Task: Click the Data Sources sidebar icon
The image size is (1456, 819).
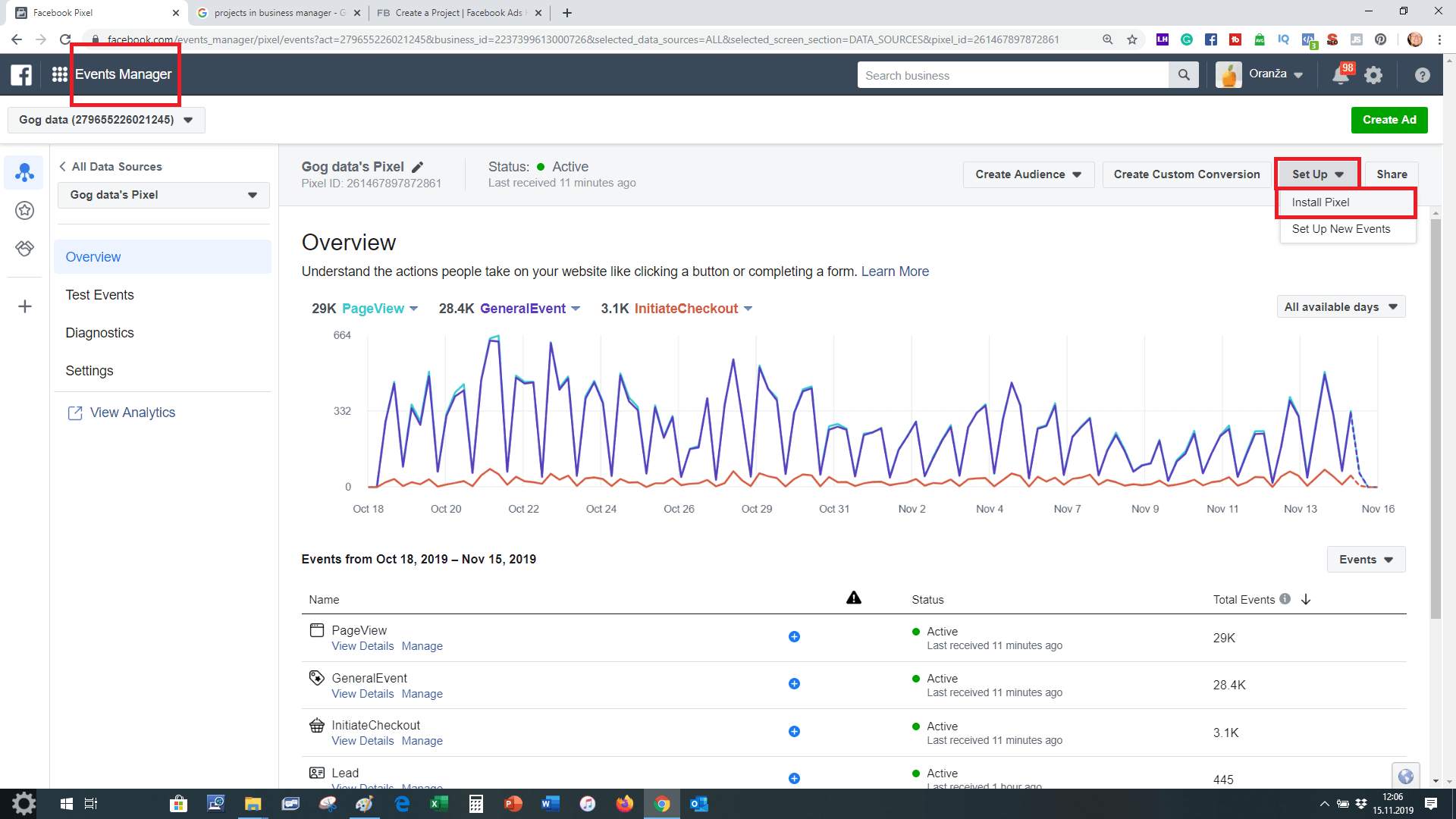Action: tap(24, 173)
